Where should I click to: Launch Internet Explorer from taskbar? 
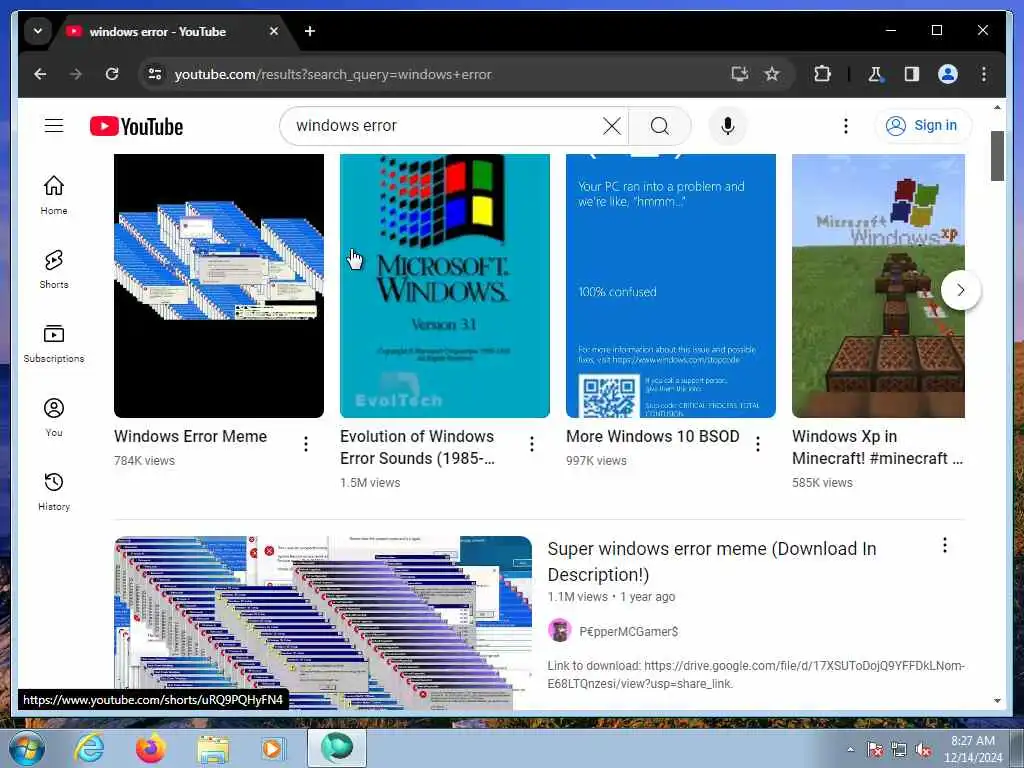click(x=89, y=748)
